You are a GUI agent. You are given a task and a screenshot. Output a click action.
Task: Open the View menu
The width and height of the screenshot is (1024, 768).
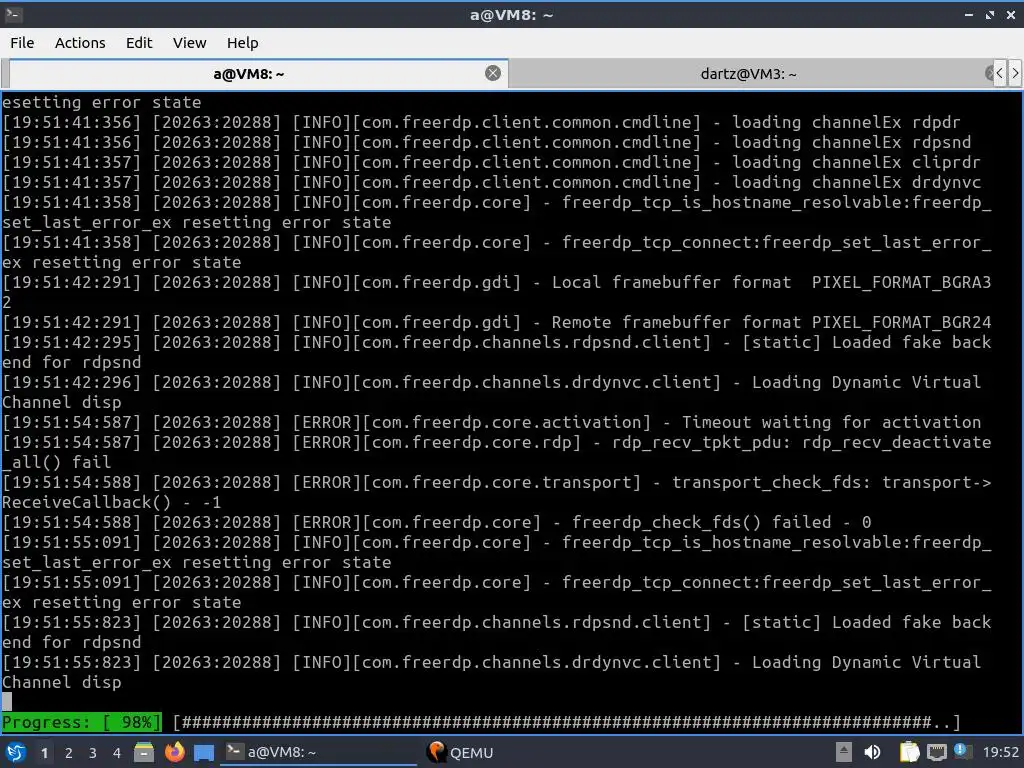point(189,43)
